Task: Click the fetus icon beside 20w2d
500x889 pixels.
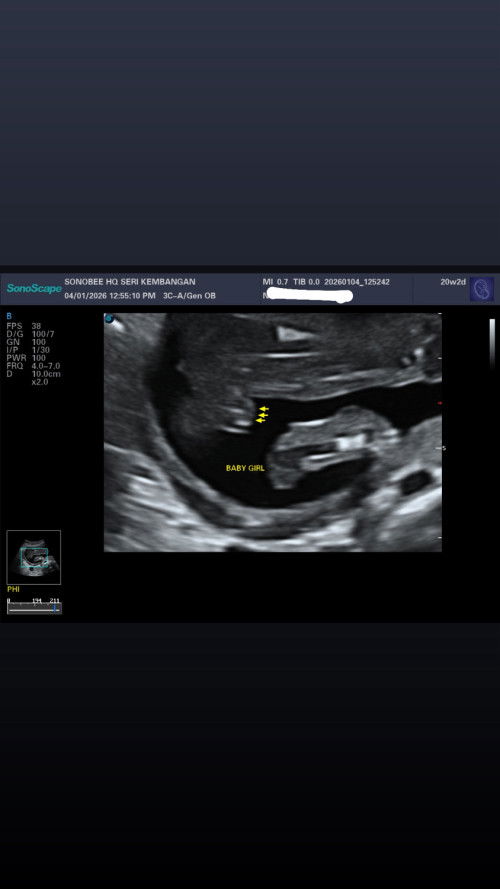Action: 481,289
